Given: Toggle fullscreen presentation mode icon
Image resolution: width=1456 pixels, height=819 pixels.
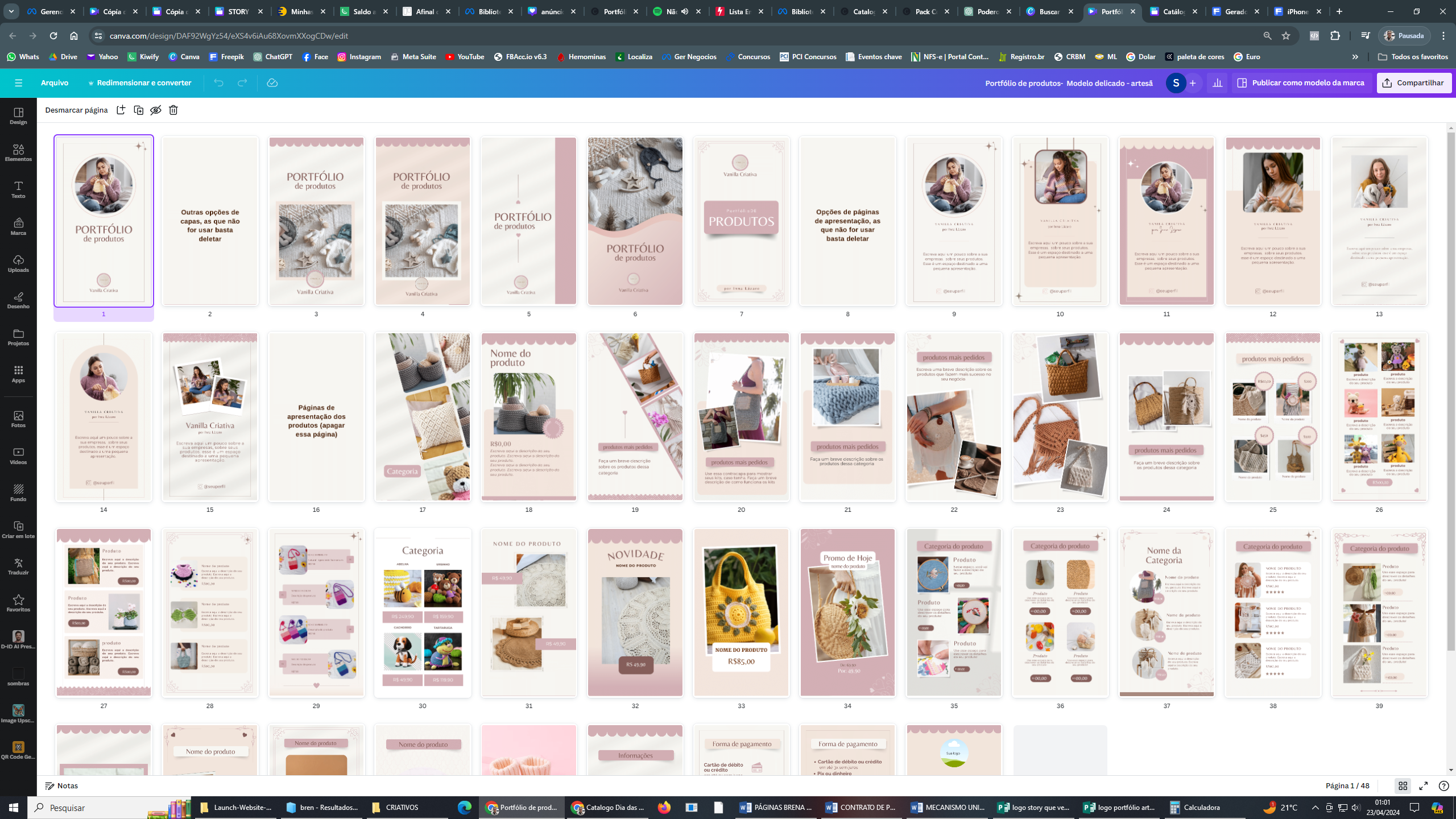Looking at the screenshot, I should (x=1423, y=786).
